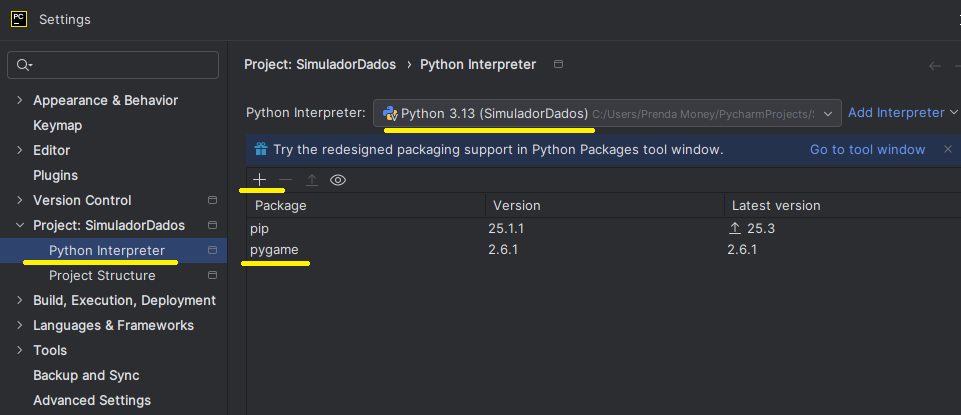Expand the Editor section

tap(20, 151)
